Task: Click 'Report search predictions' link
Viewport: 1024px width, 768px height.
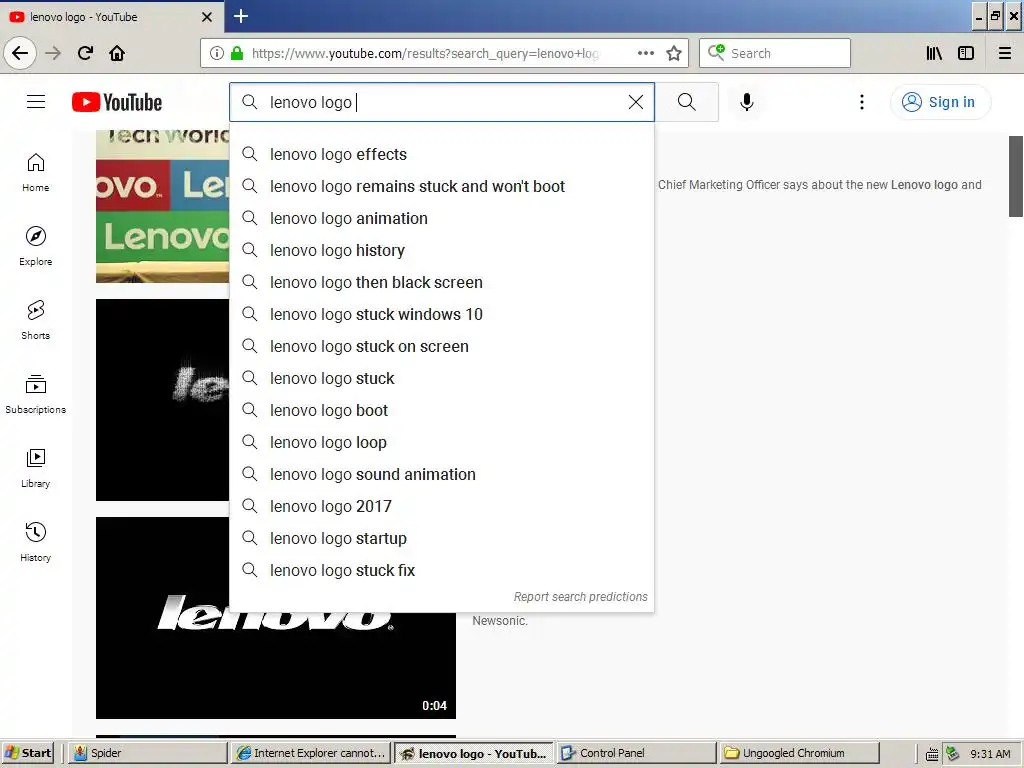Action: (x=580, y=596)
